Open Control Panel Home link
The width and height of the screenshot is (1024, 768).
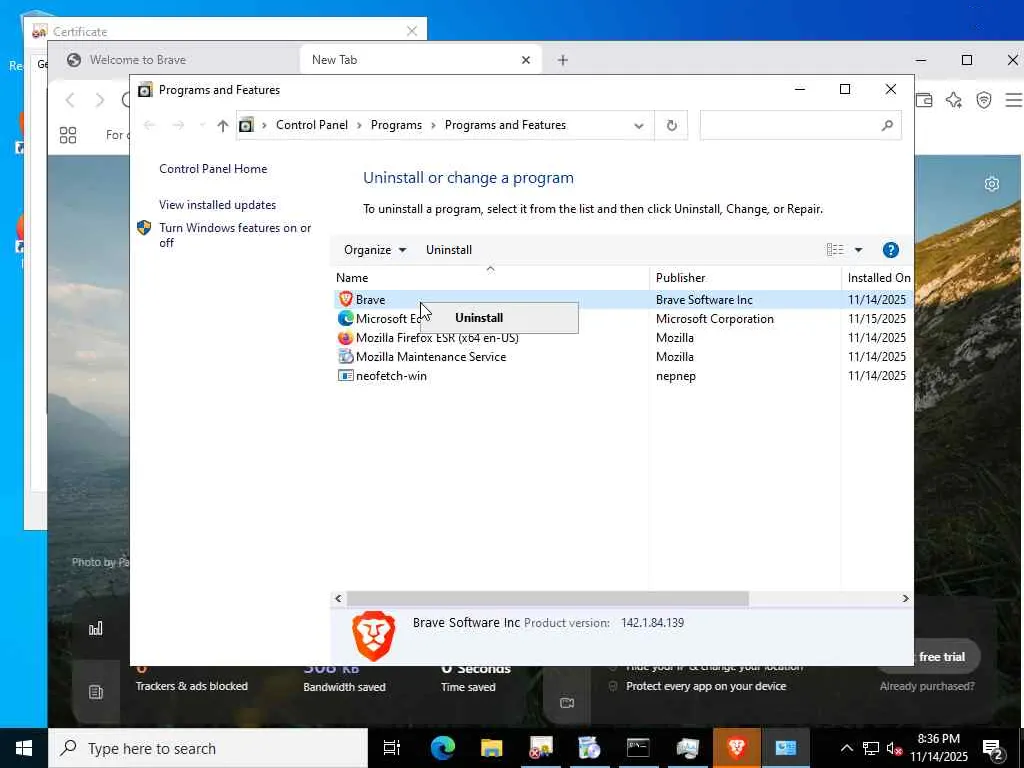[213, 169]
